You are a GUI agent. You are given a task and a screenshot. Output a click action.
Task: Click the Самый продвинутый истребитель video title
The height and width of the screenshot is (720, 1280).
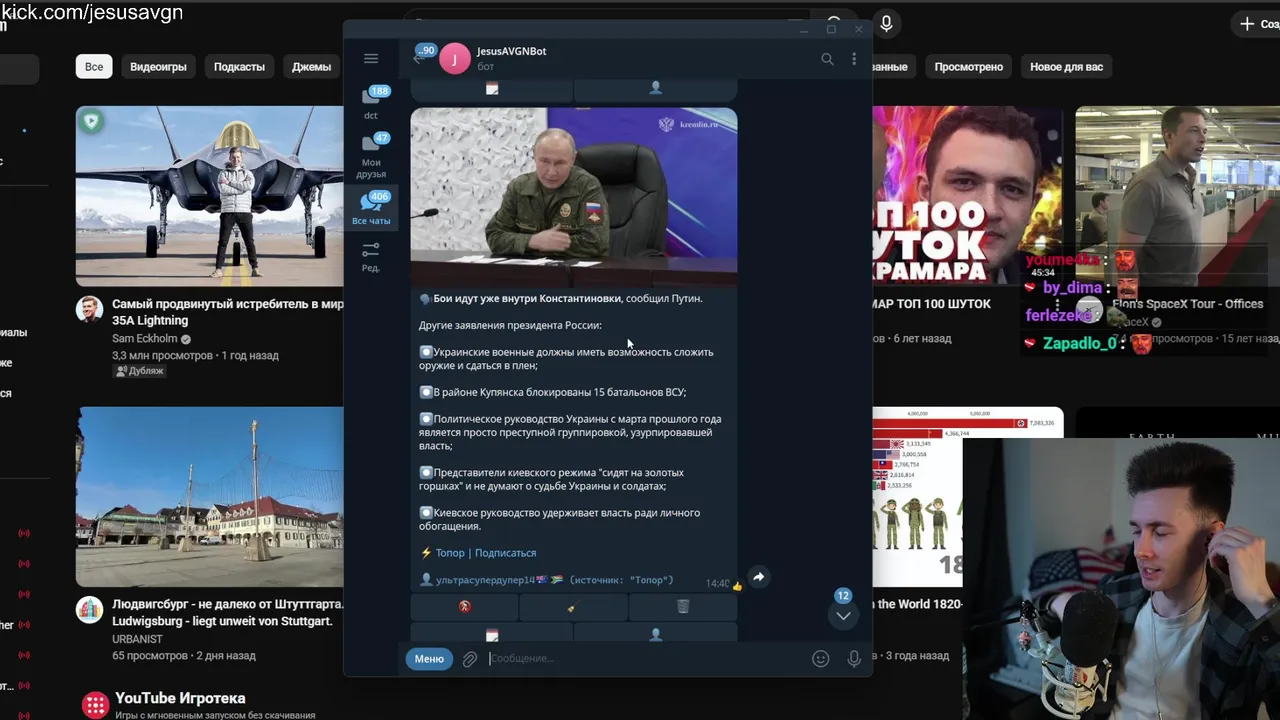[228, 312]
